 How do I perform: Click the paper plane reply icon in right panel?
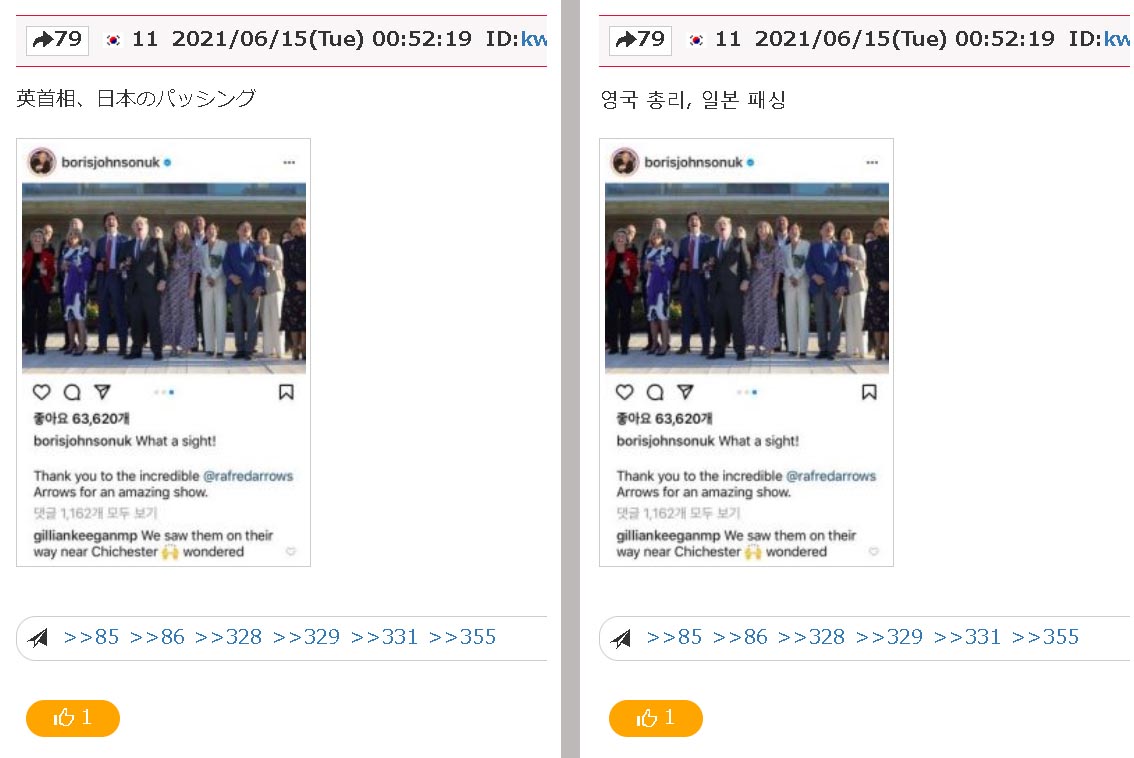pos(621,638)
